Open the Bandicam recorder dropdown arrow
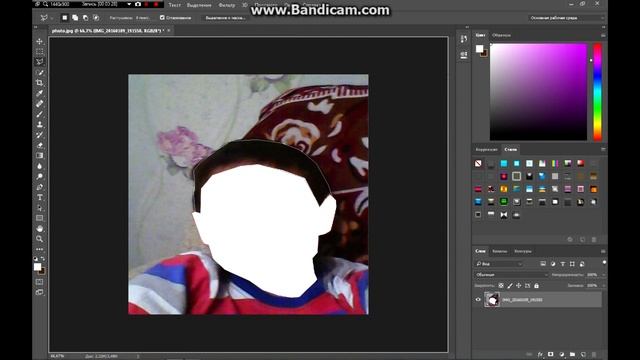640x360 pixels. pyautogui.click(x=129, y=4)
